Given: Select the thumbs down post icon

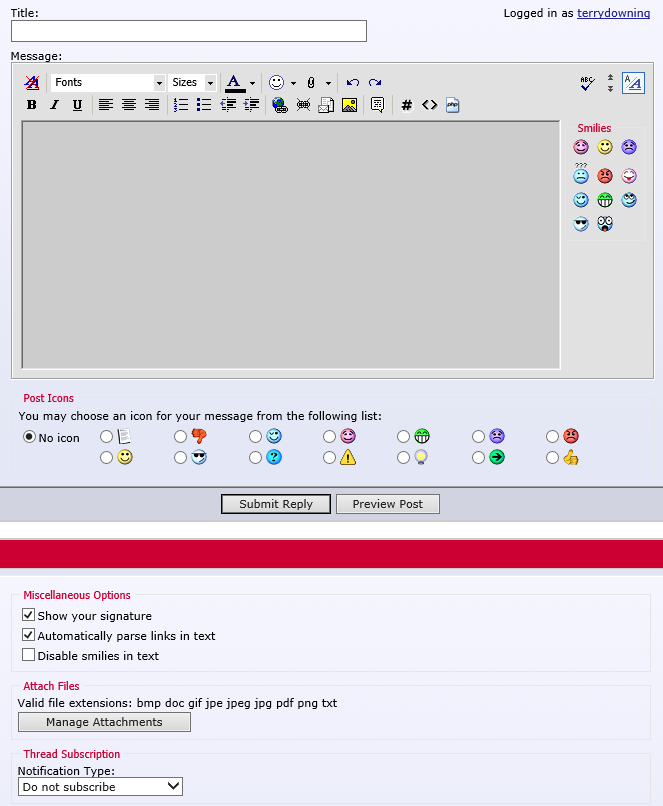Looking at the screenshot, I should click(180, 436).
